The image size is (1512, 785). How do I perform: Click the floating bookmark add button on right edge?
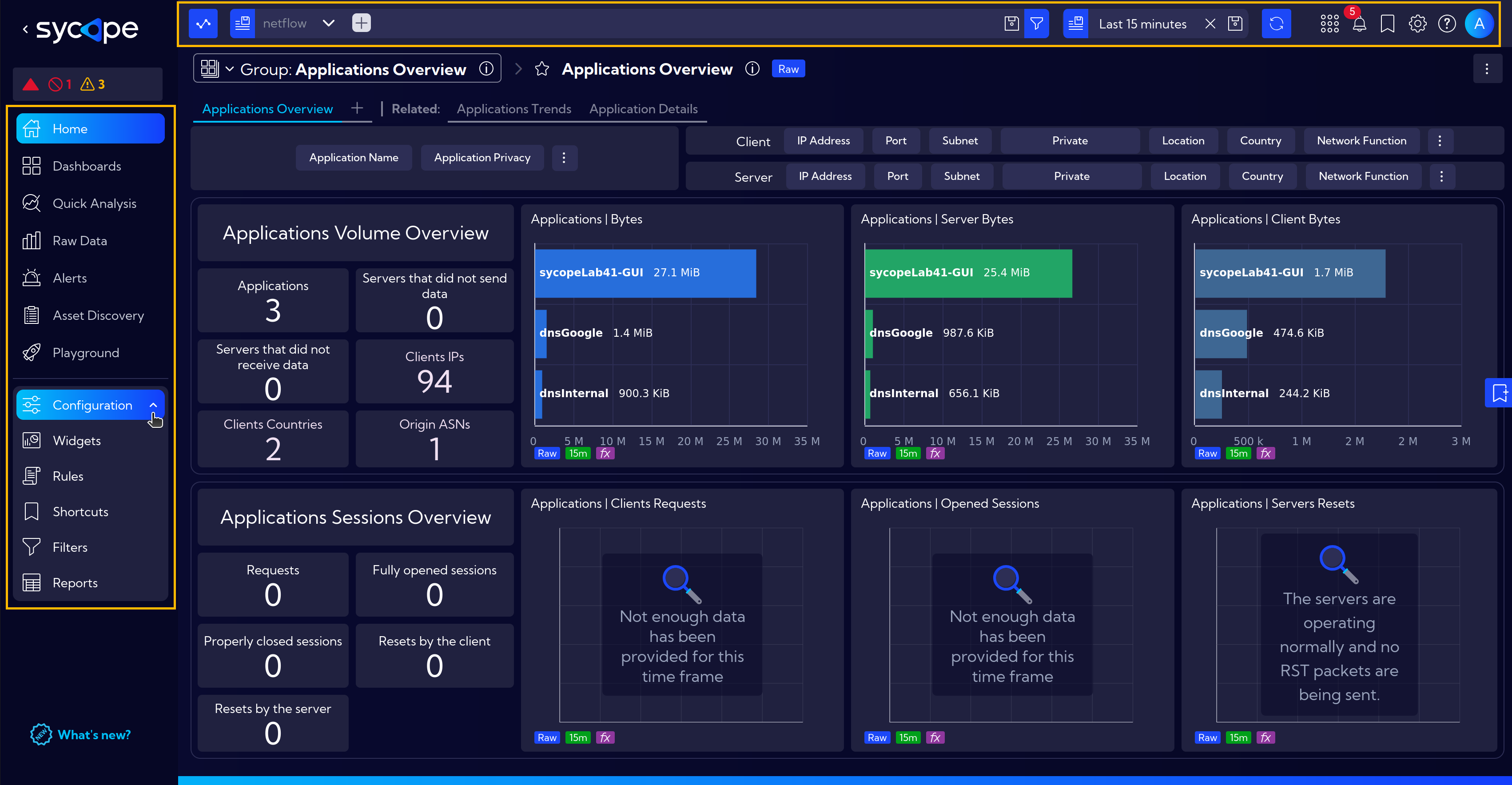pyautogui.click(x=1499, y=392)
